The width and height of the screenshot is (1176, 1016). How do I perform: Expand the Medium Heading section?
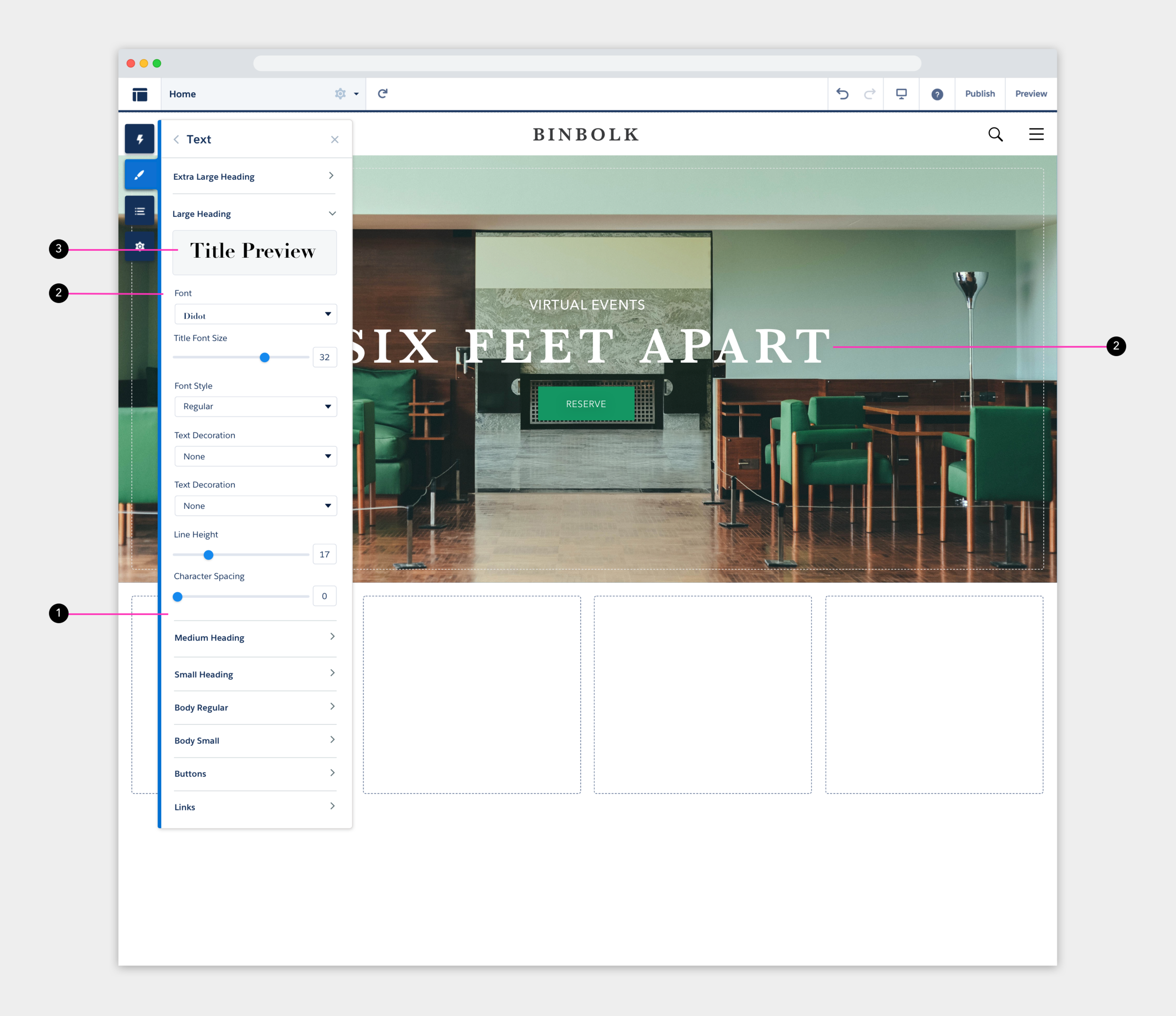point(255,637)
